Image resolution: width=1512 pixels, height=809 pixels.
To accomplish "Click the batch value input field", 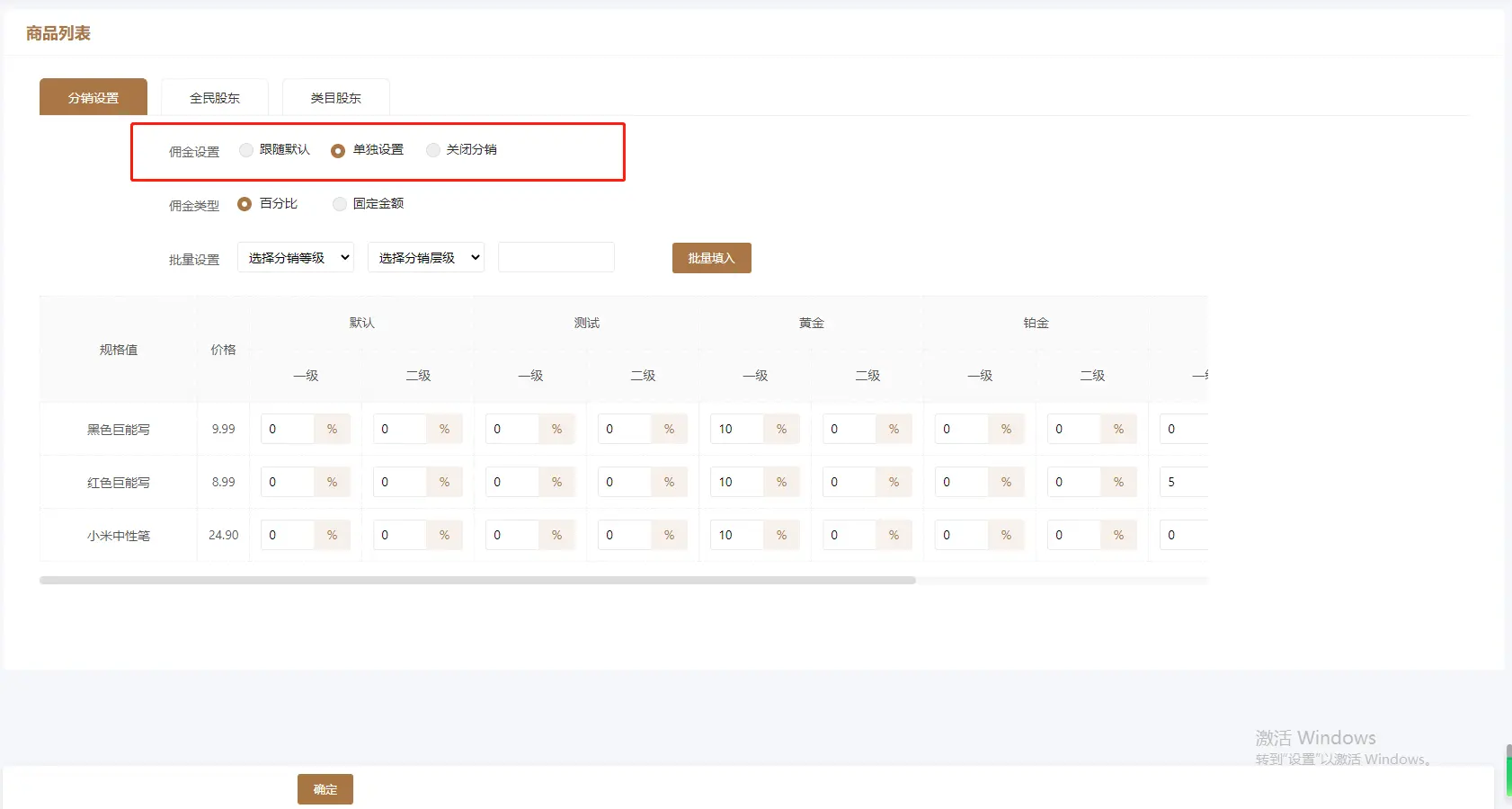I will [x=556, y=258].
